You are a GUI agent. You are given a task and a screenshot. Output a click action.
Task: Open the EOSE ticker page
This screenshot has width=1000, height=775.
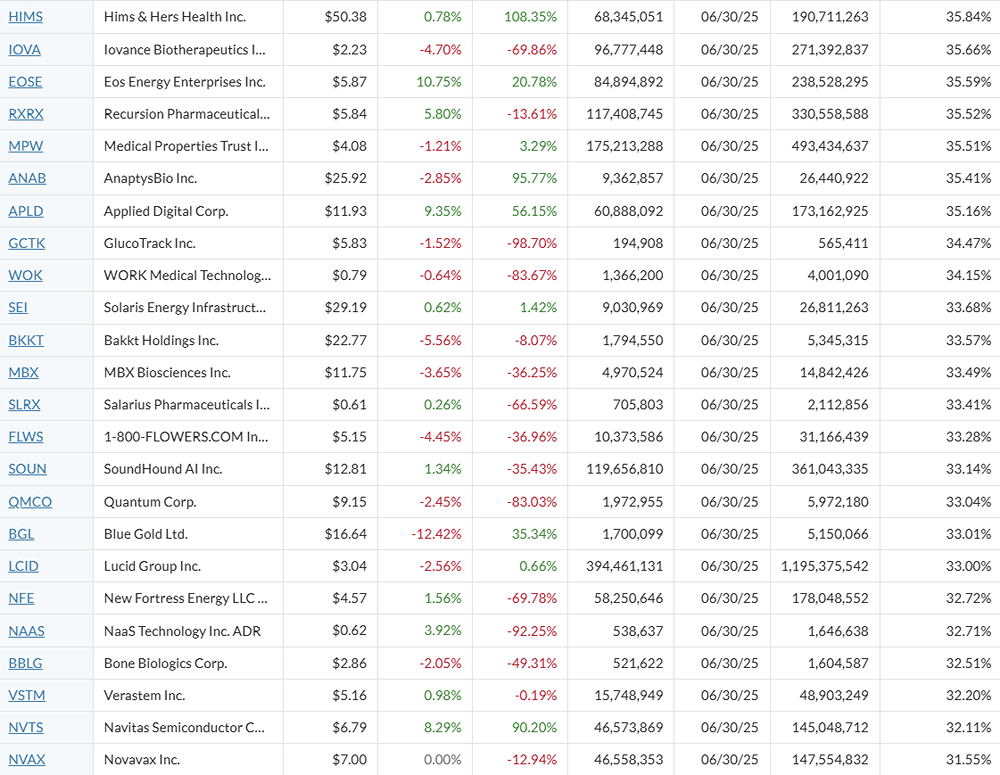25,82
